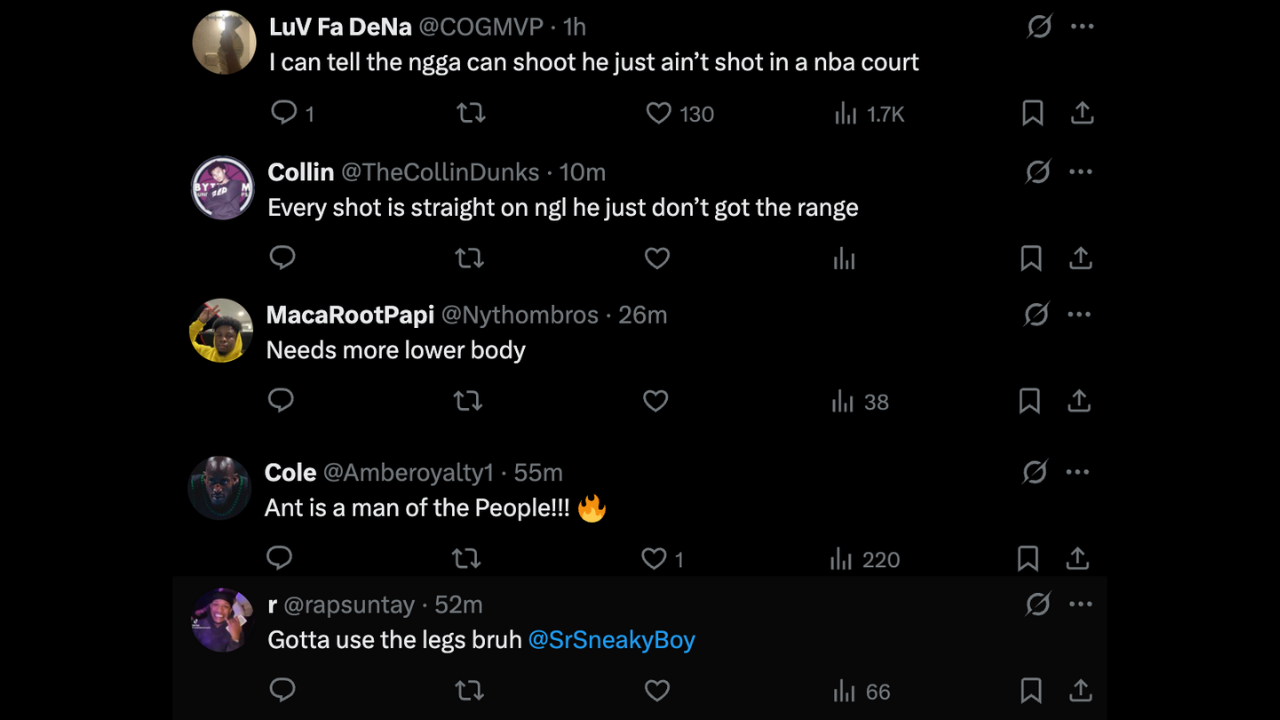Open more options on rapsuntay's tweet
1280x720 pixels.
1081,603
